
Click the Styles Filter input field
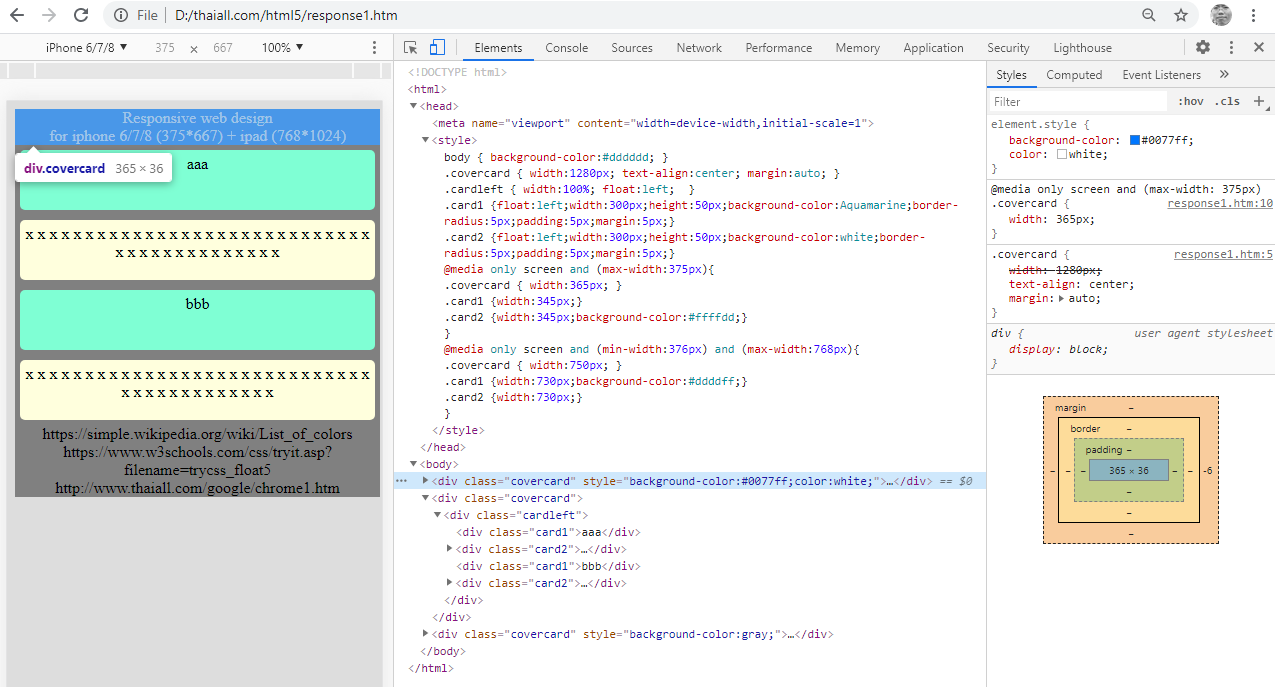[x=1078, y=101]
